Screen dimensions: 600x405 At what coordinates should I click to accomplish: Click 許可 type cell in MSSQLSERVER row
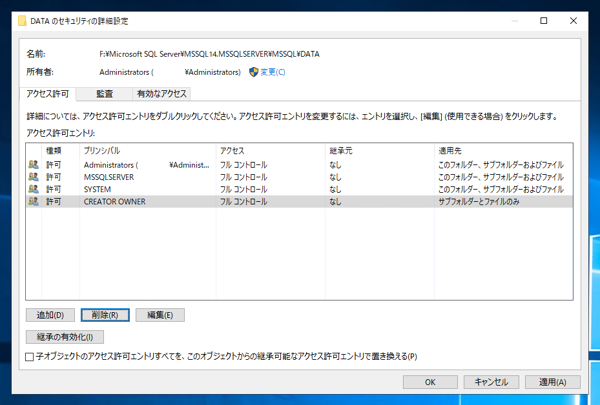[x=54, y=177]
